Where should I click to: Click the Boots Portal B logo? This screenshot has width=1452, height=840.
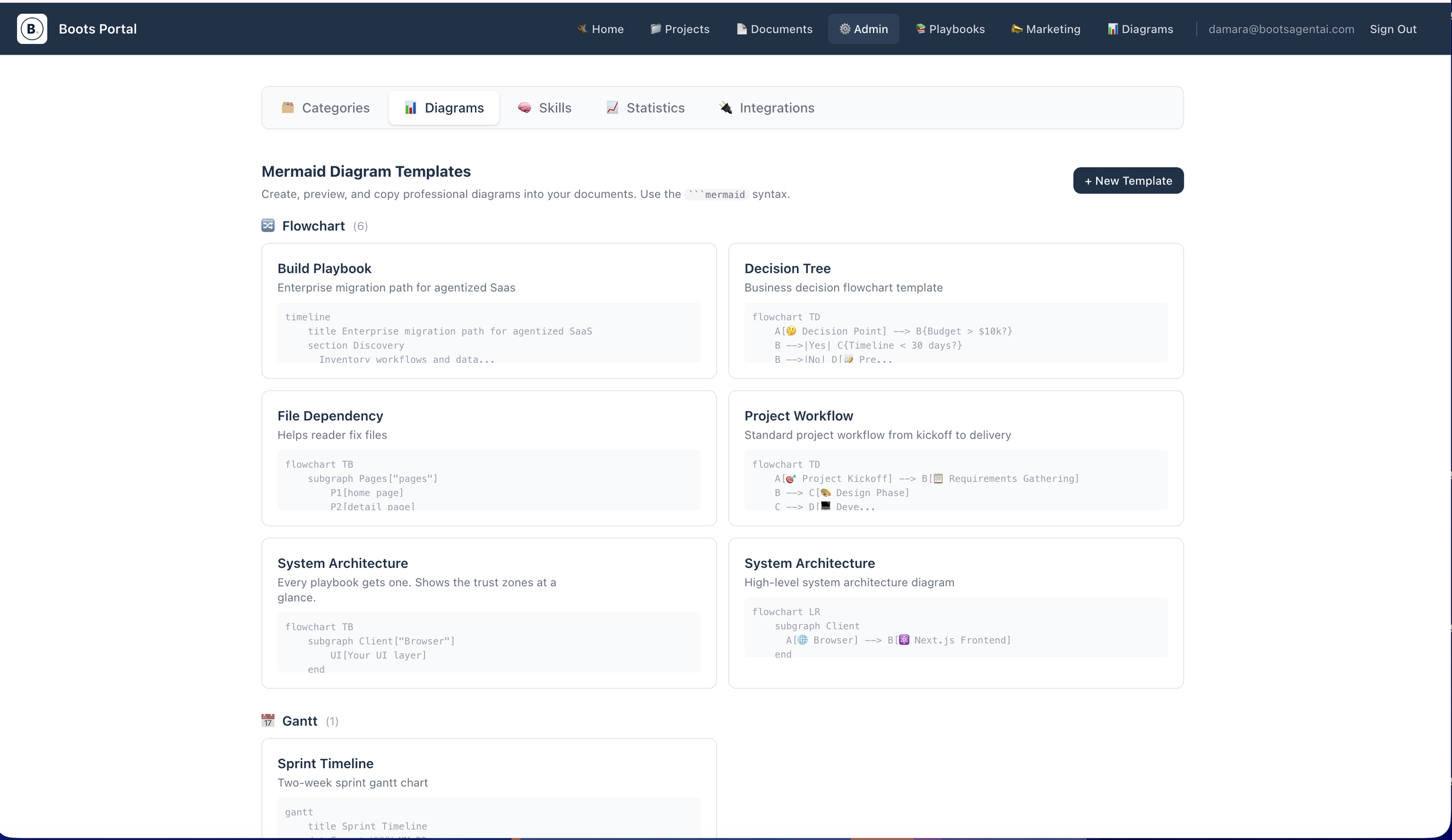[x=32, y=29]
